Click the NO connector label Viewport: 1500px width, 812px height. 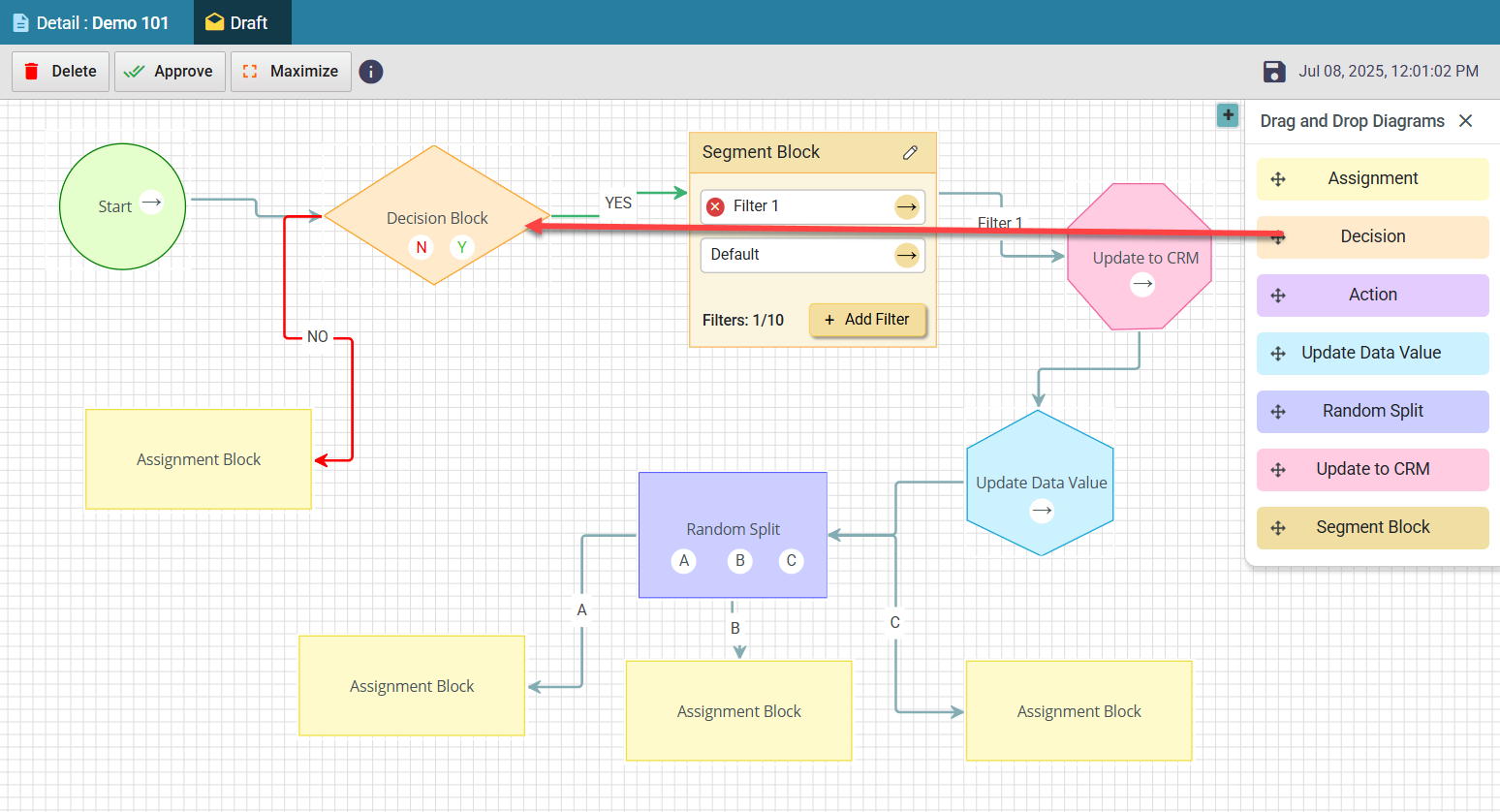pyautogui.click(x=318, y=337)
